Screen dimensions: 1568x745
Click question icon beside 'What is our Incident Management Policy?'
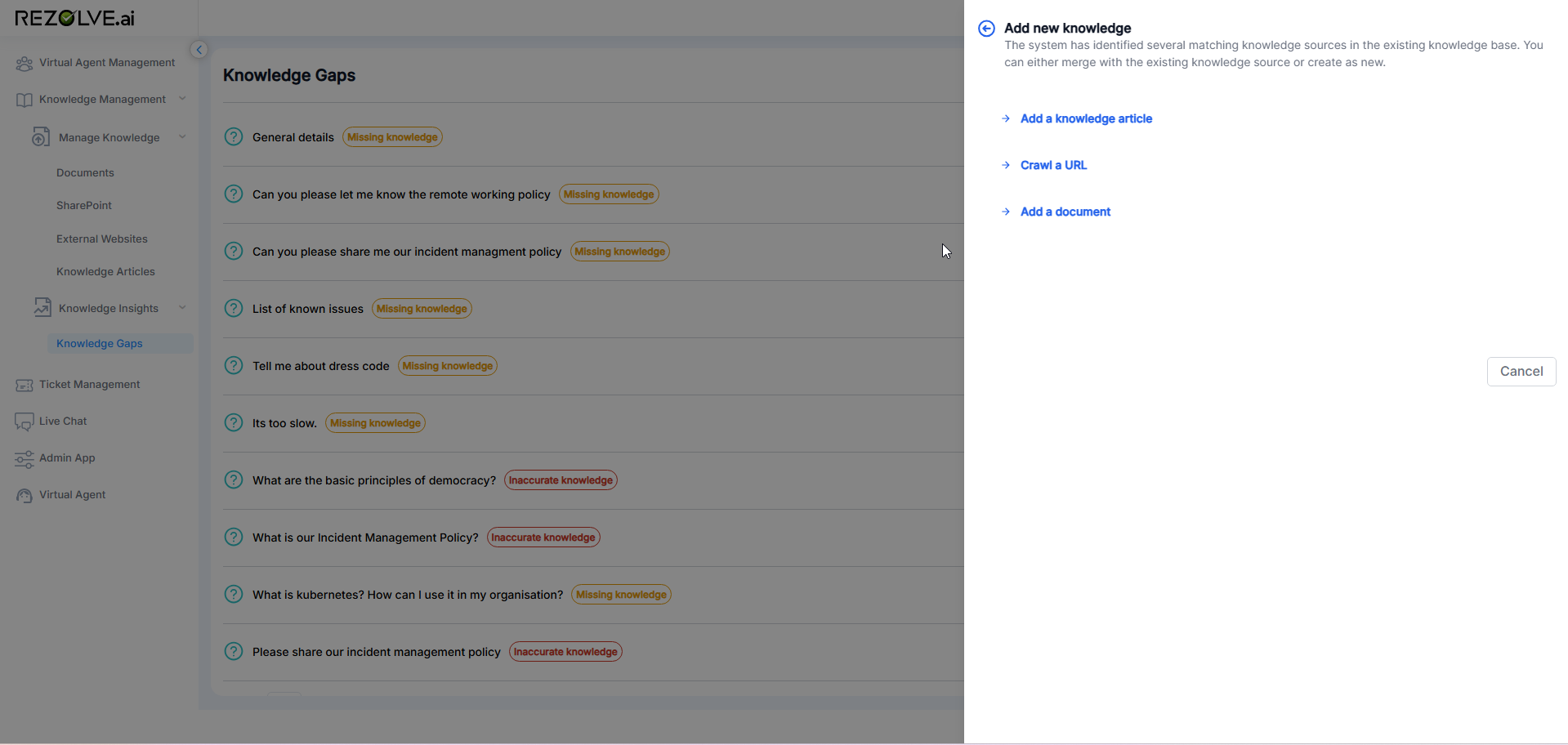click(234, 537)
